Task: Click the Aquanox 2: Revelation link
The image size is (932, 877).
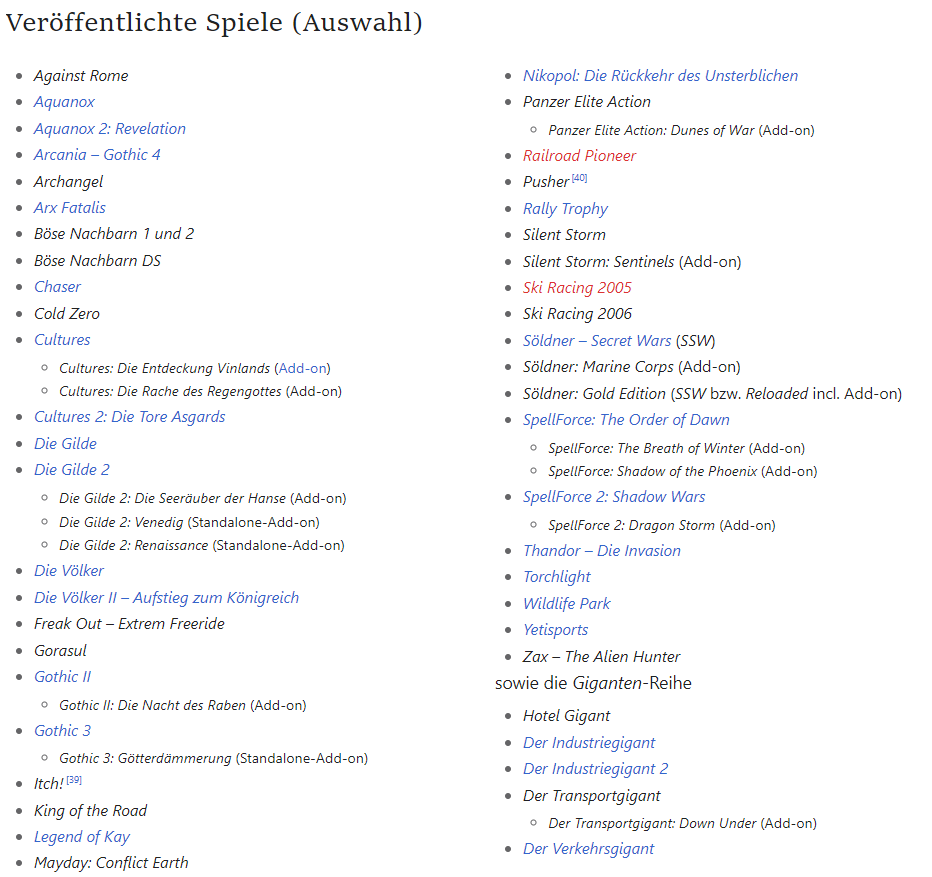Action: point(109,128)
